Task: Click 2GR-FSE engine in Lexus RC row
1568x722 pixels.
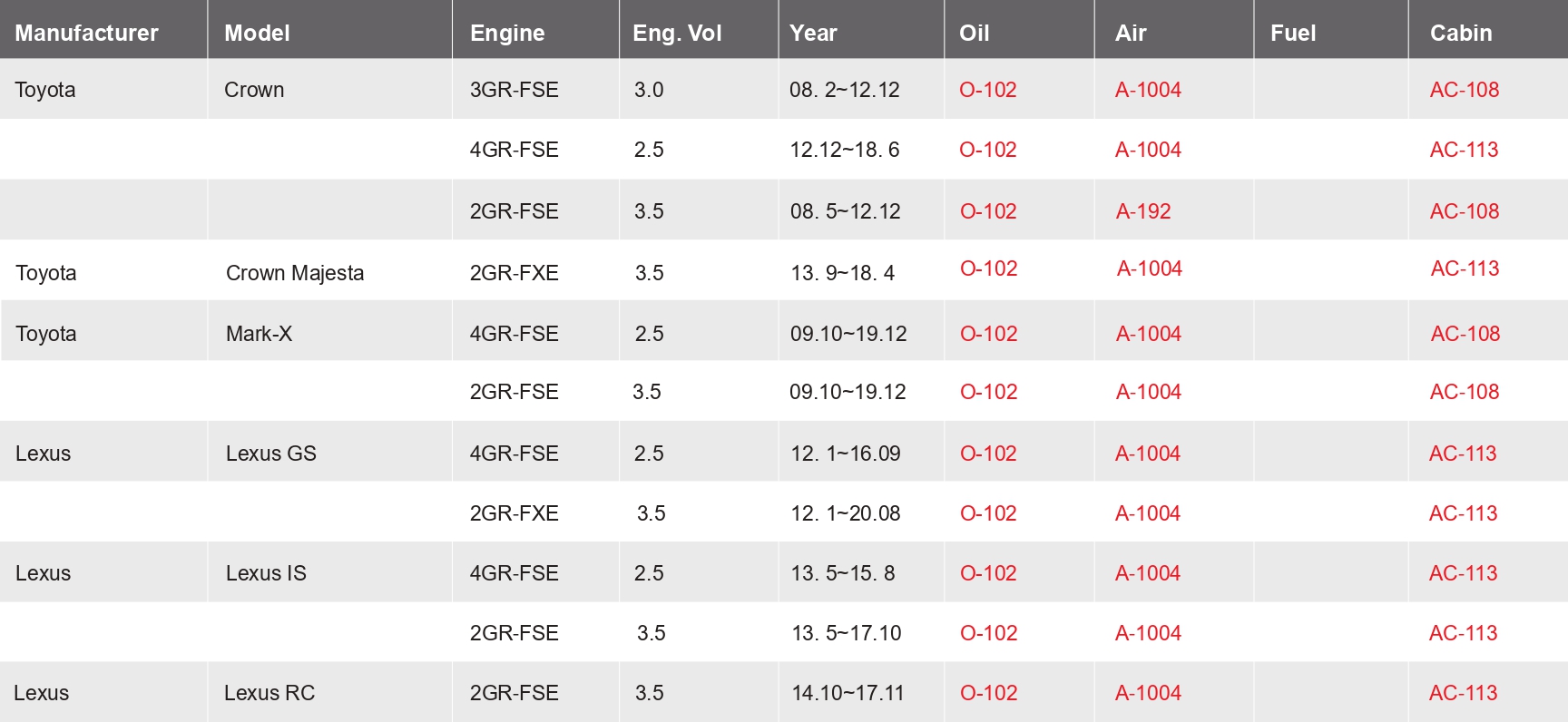Action: pyautogui.click(x=514, y=693)
